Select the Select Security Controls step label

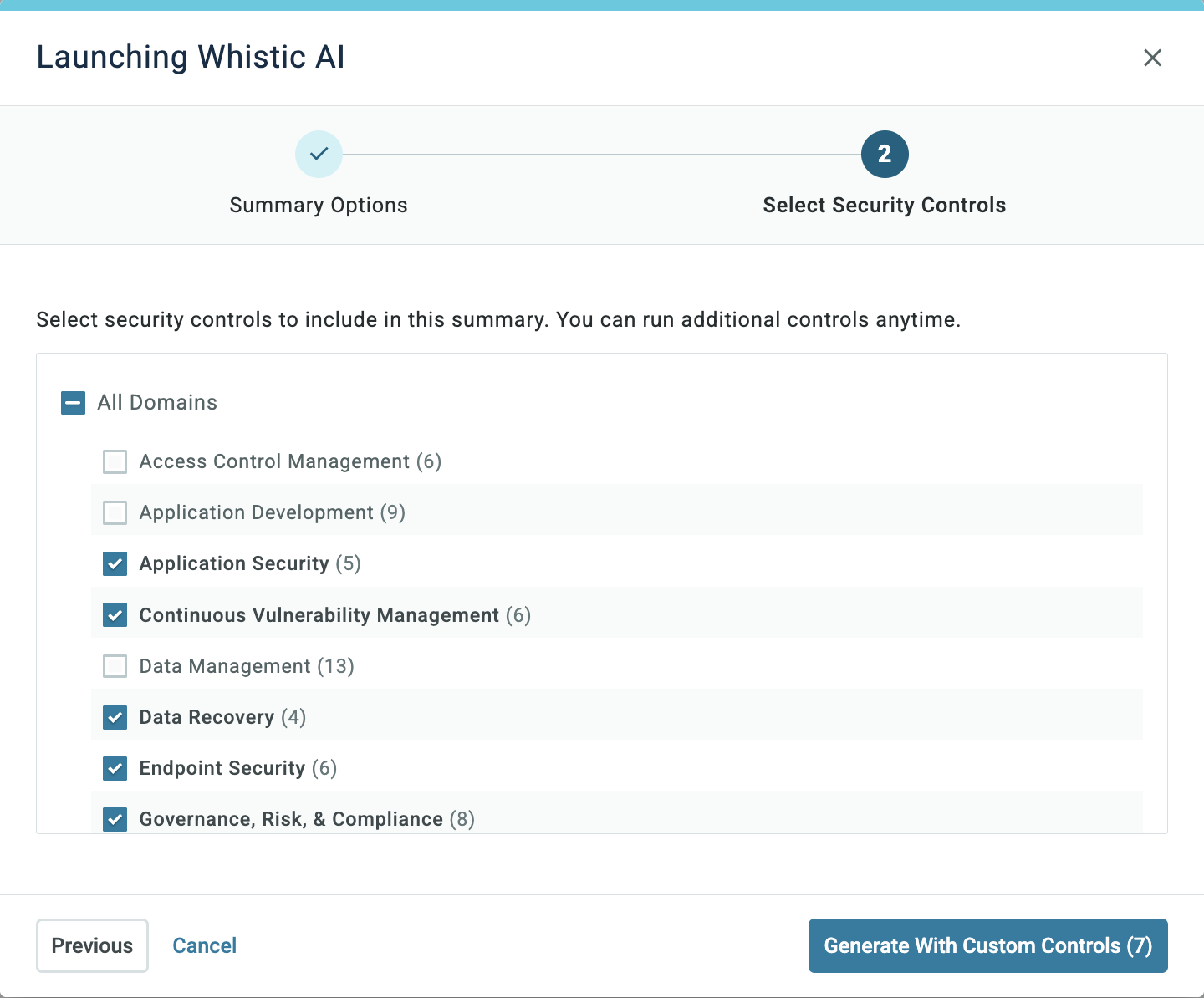pyautogui.click(x=885, y=206)
